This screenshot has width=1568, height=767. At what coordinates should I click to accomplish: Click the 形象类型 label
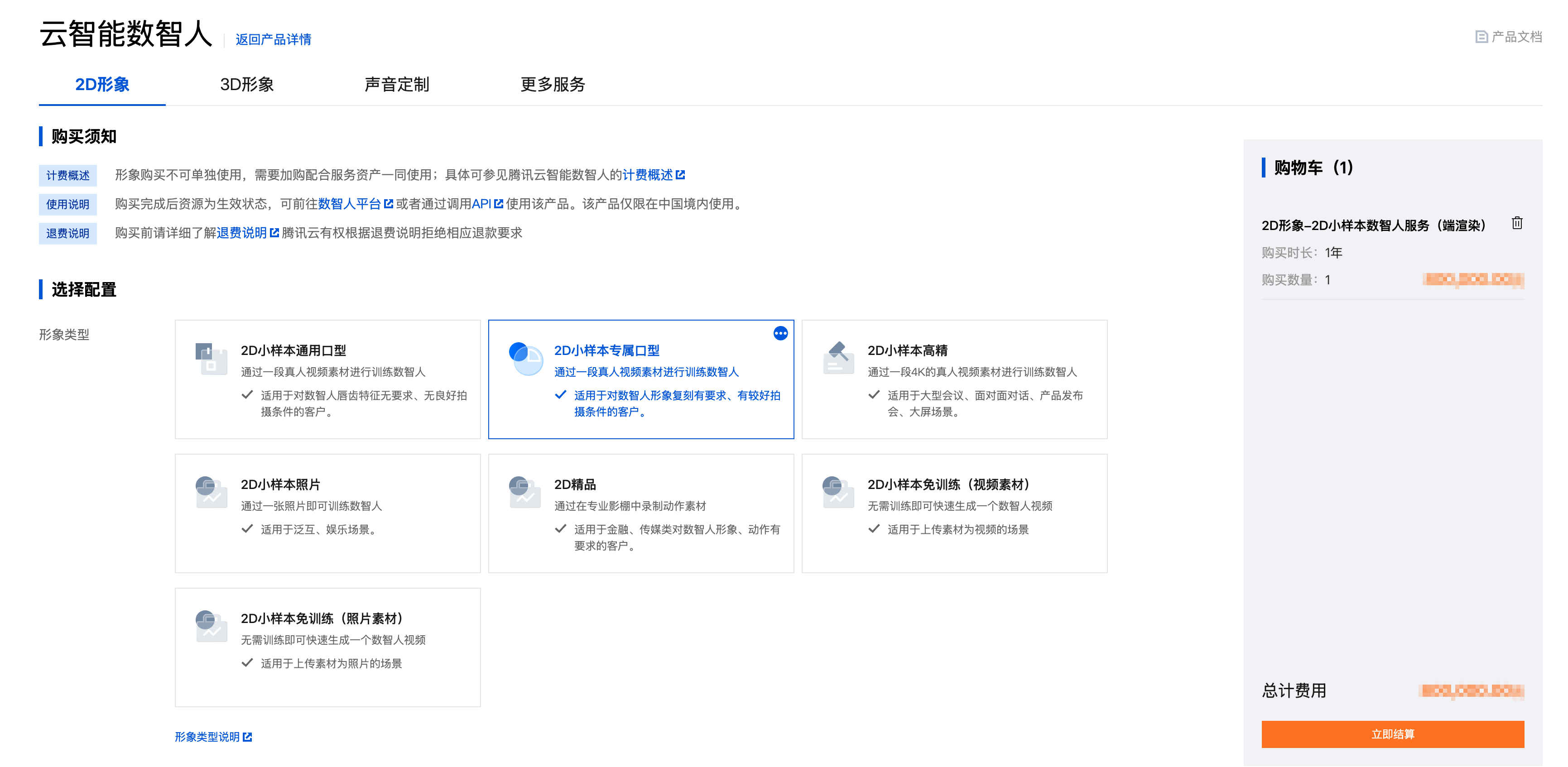click(64, 335)
